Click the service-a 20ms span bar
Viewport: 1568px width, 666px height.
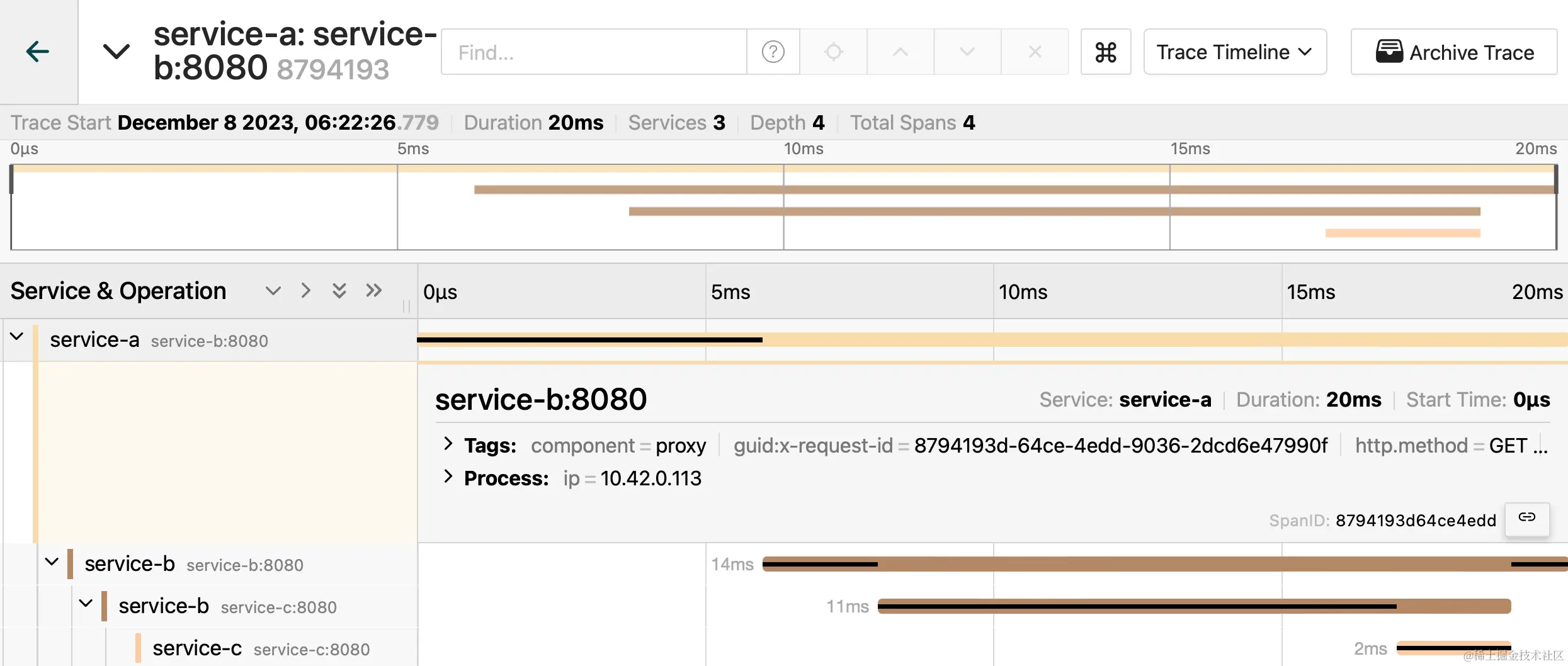992,340
